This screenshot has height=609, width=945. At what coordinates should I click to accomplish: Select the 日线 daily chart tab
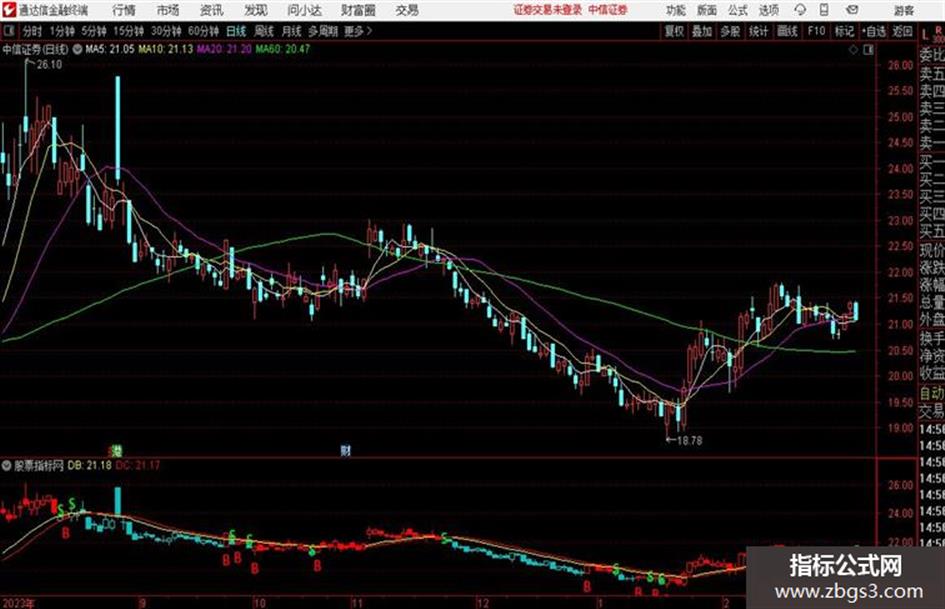coord(236,31)
